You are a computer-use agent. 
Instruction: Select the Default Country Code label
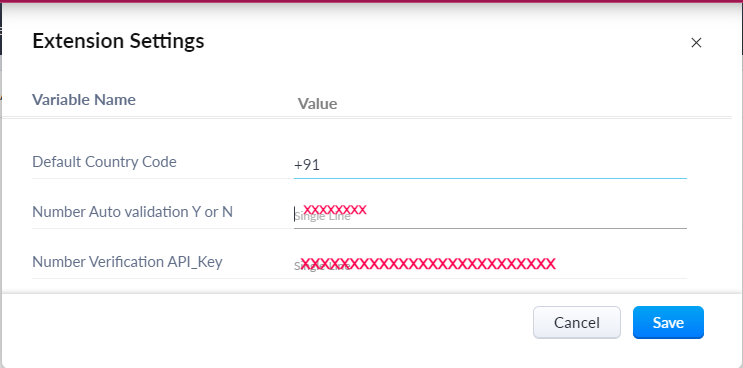coord(104,162)
